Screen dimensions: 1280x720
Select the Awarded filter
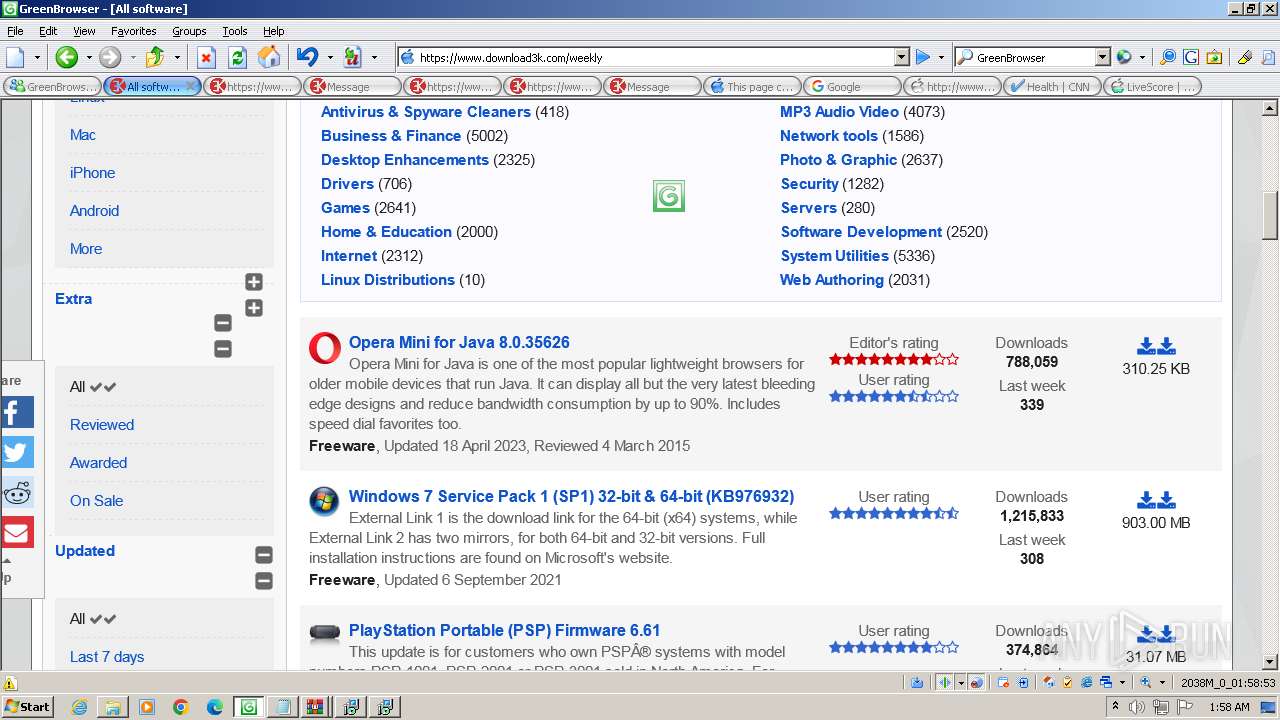(98, 463)
